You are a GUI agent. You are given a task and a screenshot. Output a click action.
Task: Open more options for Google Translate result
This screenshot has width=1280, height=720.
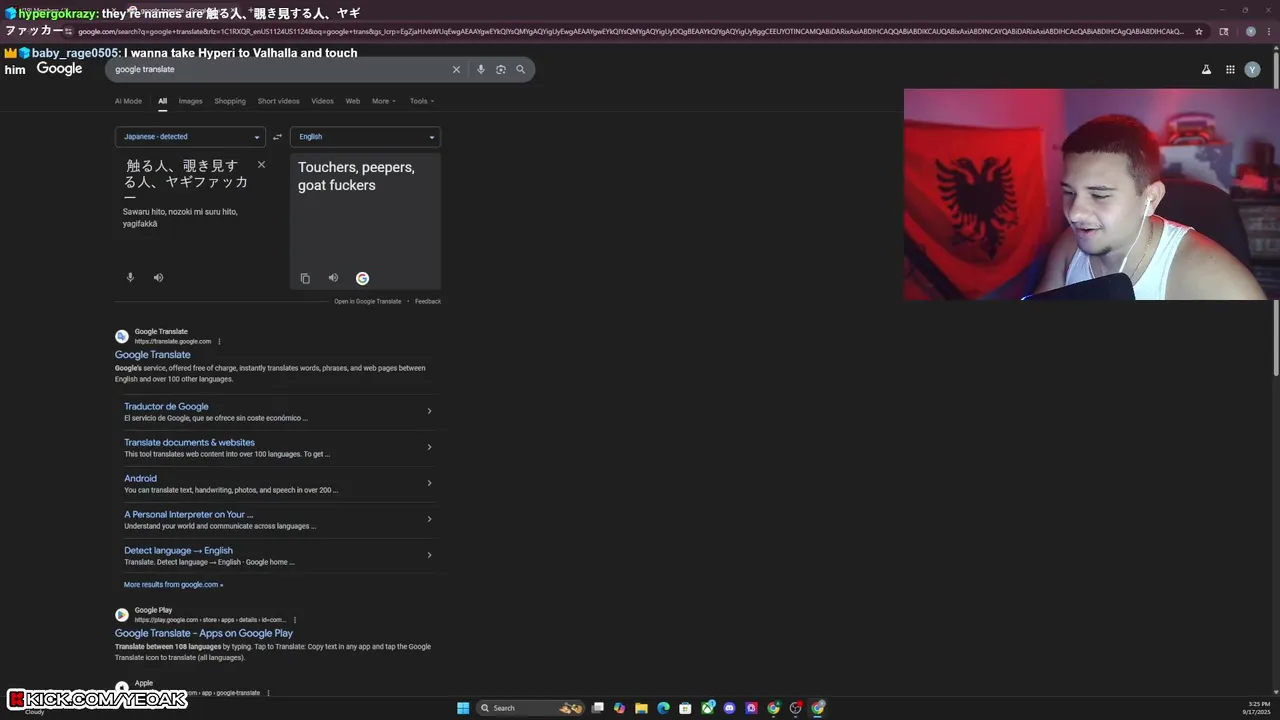tap(219, 342)
